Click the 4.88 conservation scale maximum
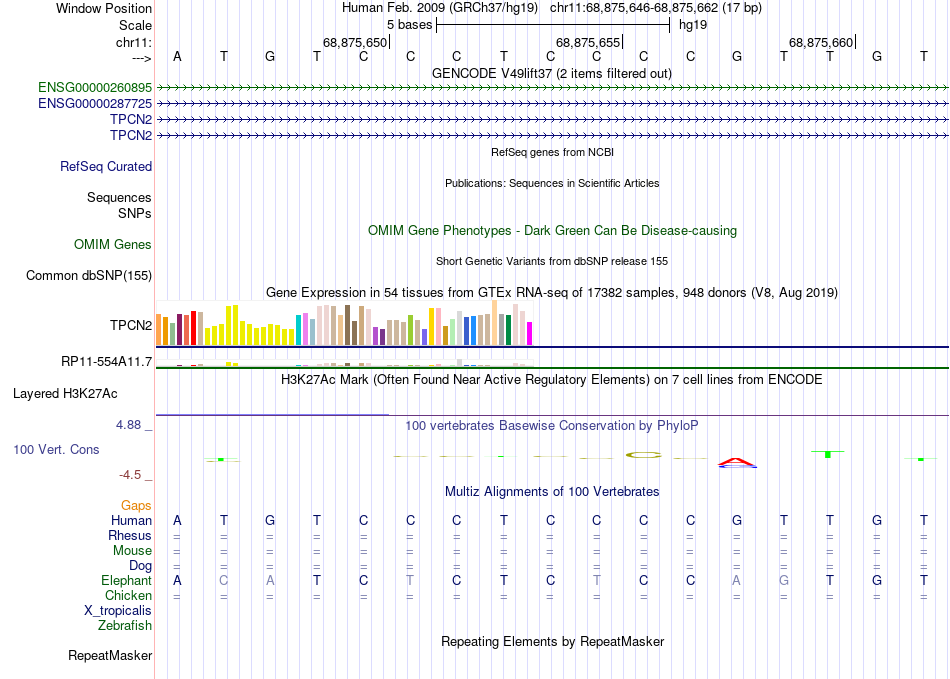Screen dimensions: 950x679 click(128, 425)
